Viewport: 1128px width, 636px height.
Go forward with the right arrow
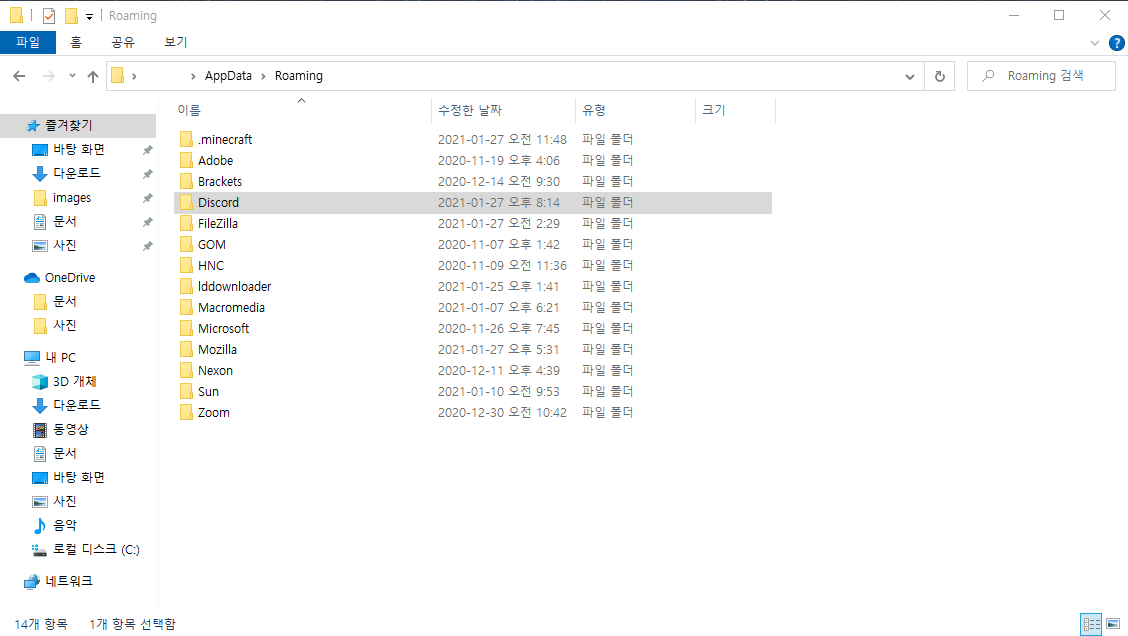[x=48, y=76]
